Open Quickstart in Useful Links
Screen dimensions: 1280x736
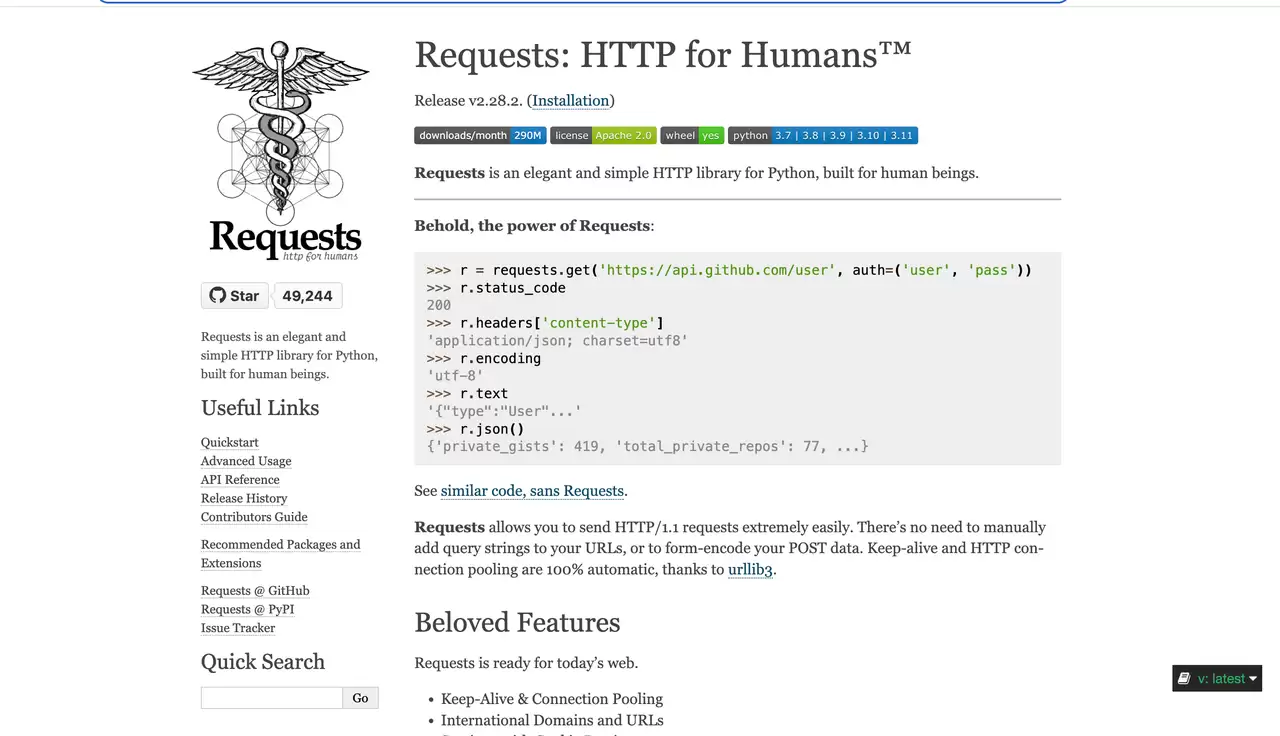[230, 442]
